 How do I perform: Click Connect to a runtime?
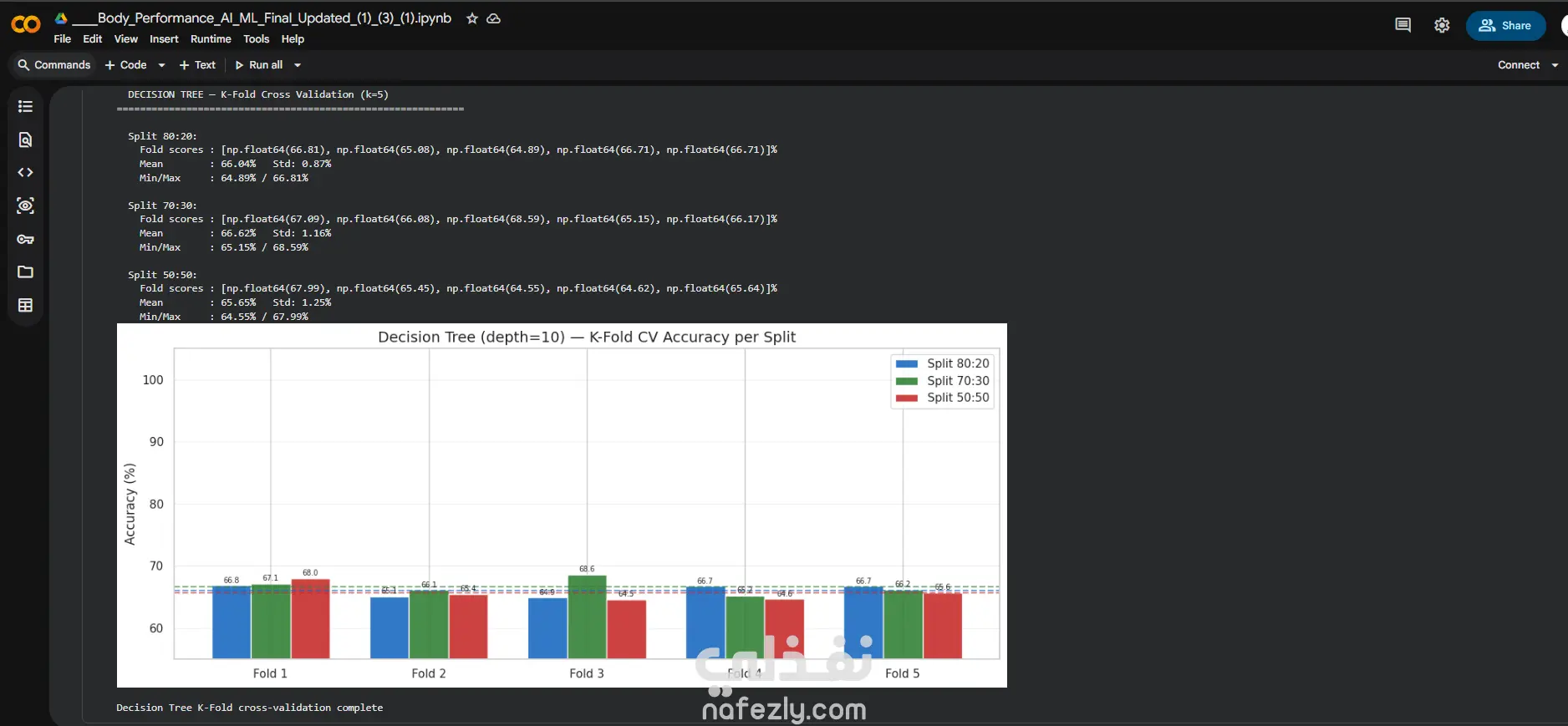pyautogui.click(x=1518, y=65)
